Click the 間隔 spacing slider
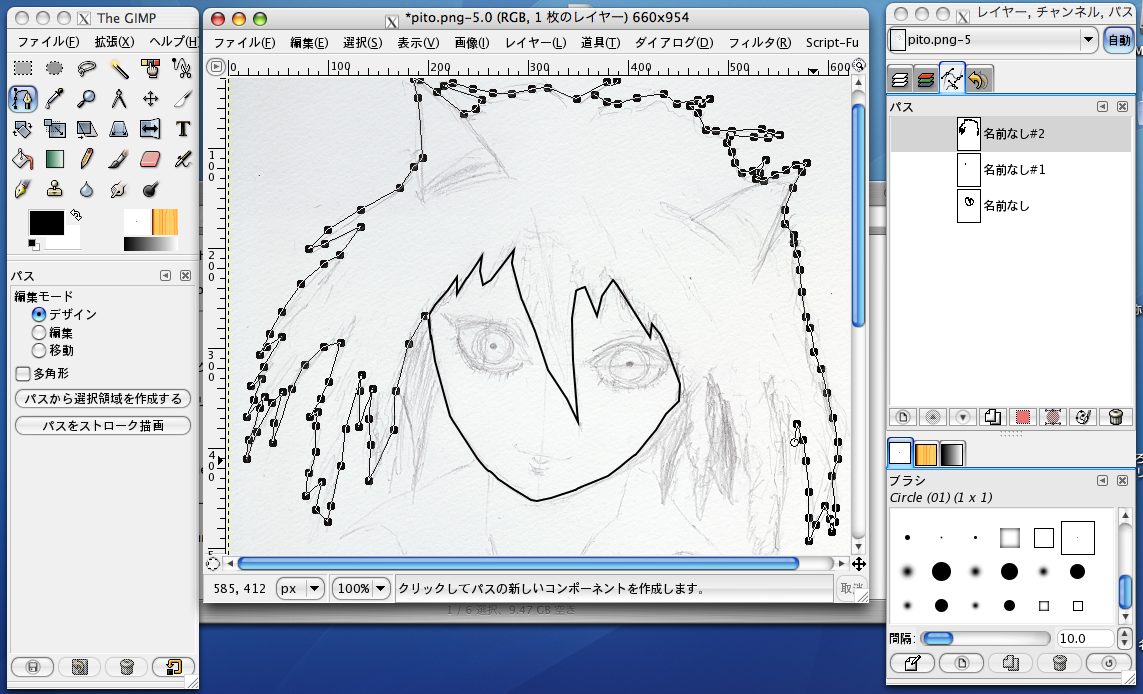 (x=985, y=639)
